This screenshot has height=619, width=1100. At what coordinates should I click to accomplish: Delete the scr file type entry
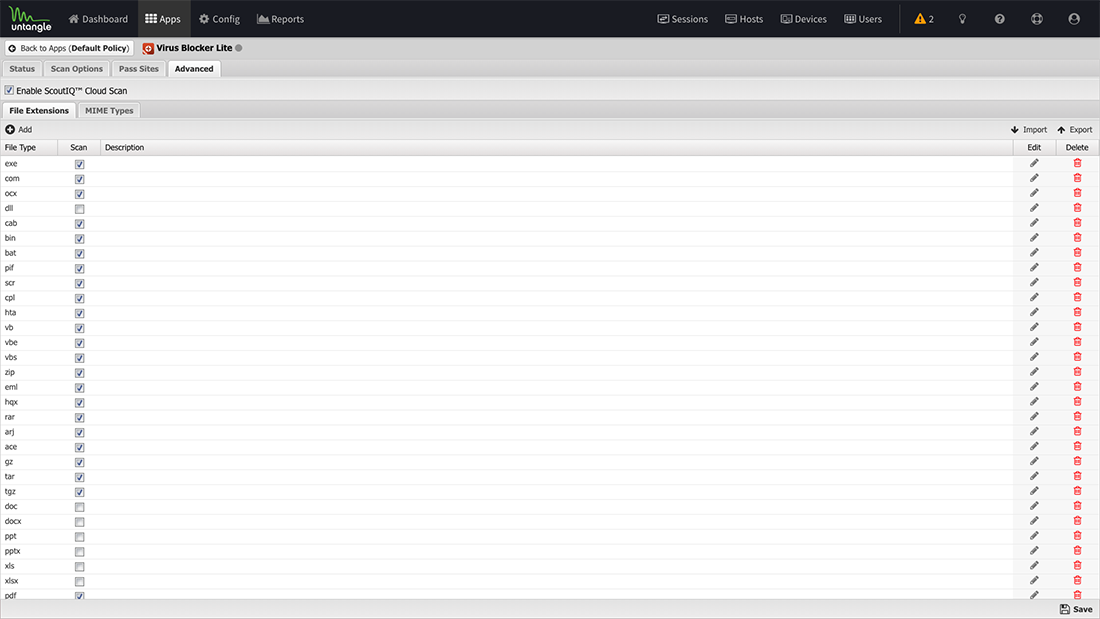pos(1078,283)
